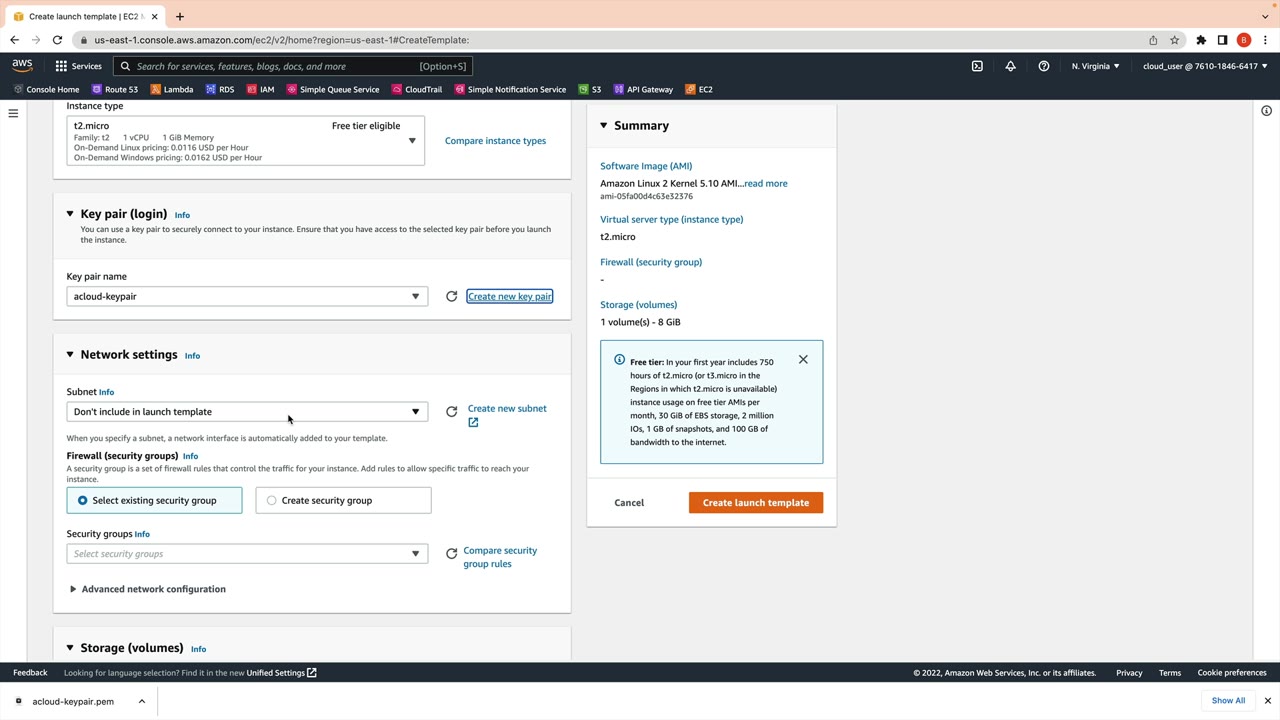1280x720 pixels.
Task: Click the AWS logo home icon
Action: pos(22,66)
